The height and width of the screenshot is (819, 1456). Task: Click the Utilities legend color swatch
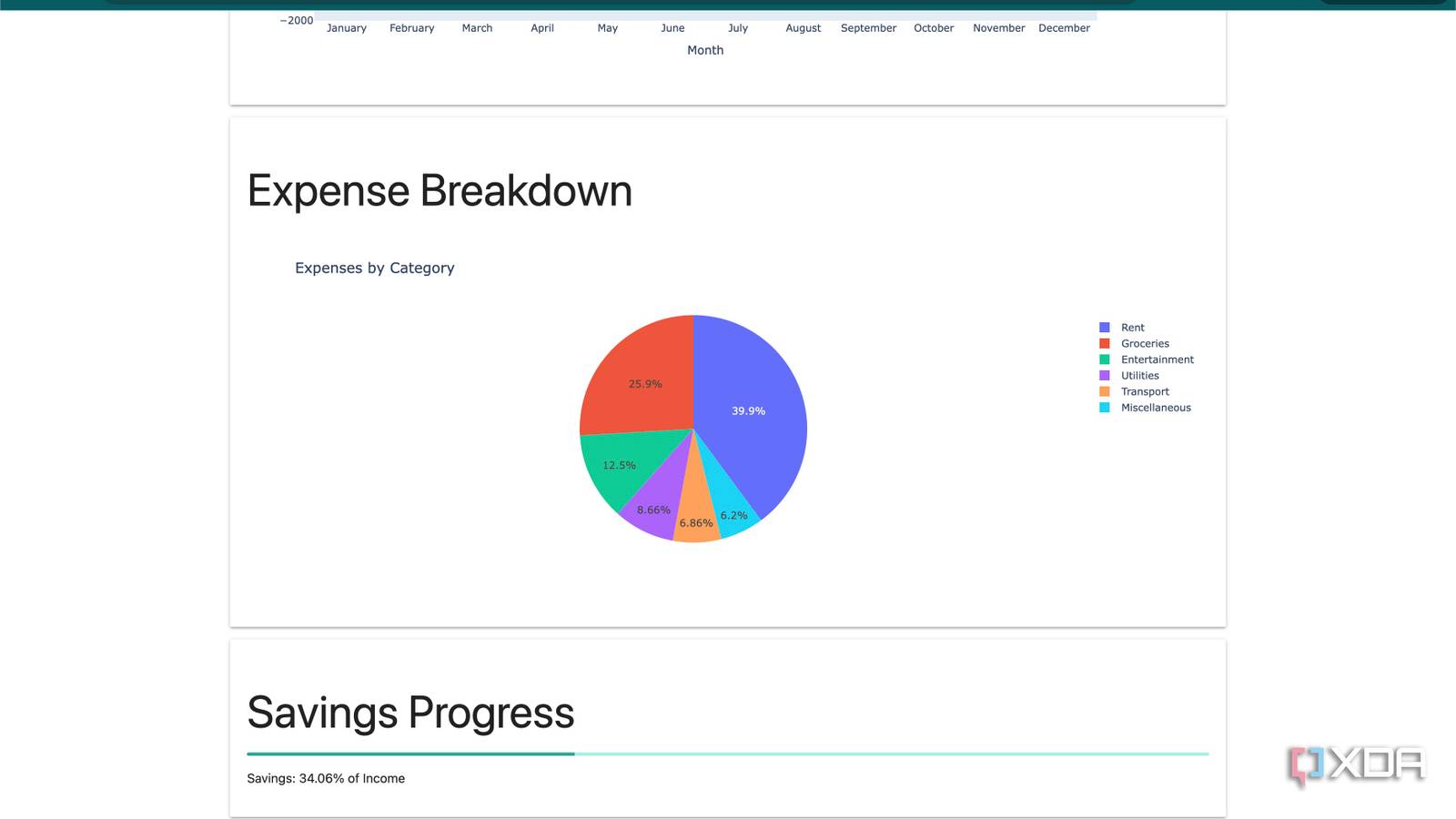point(1105,375)
